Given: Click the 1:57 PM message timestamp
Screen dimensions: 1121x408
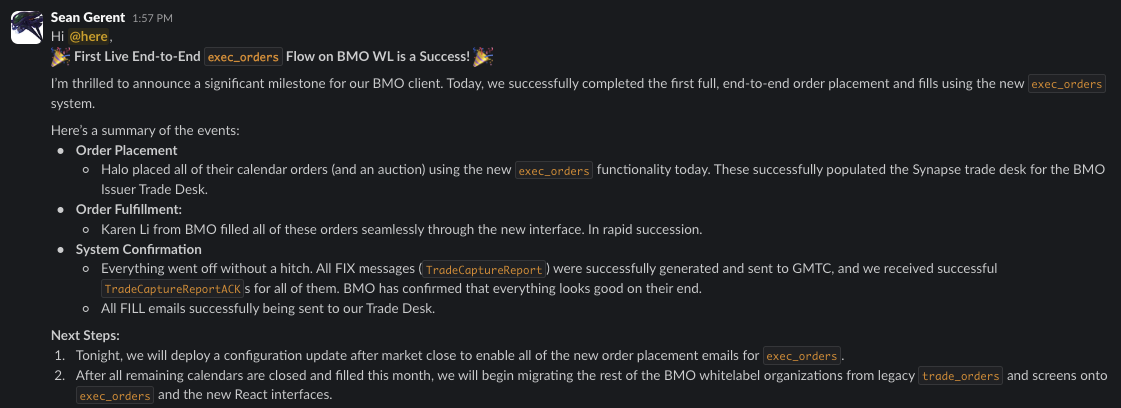Looking at the screenshot, I should tap(154, 20).
